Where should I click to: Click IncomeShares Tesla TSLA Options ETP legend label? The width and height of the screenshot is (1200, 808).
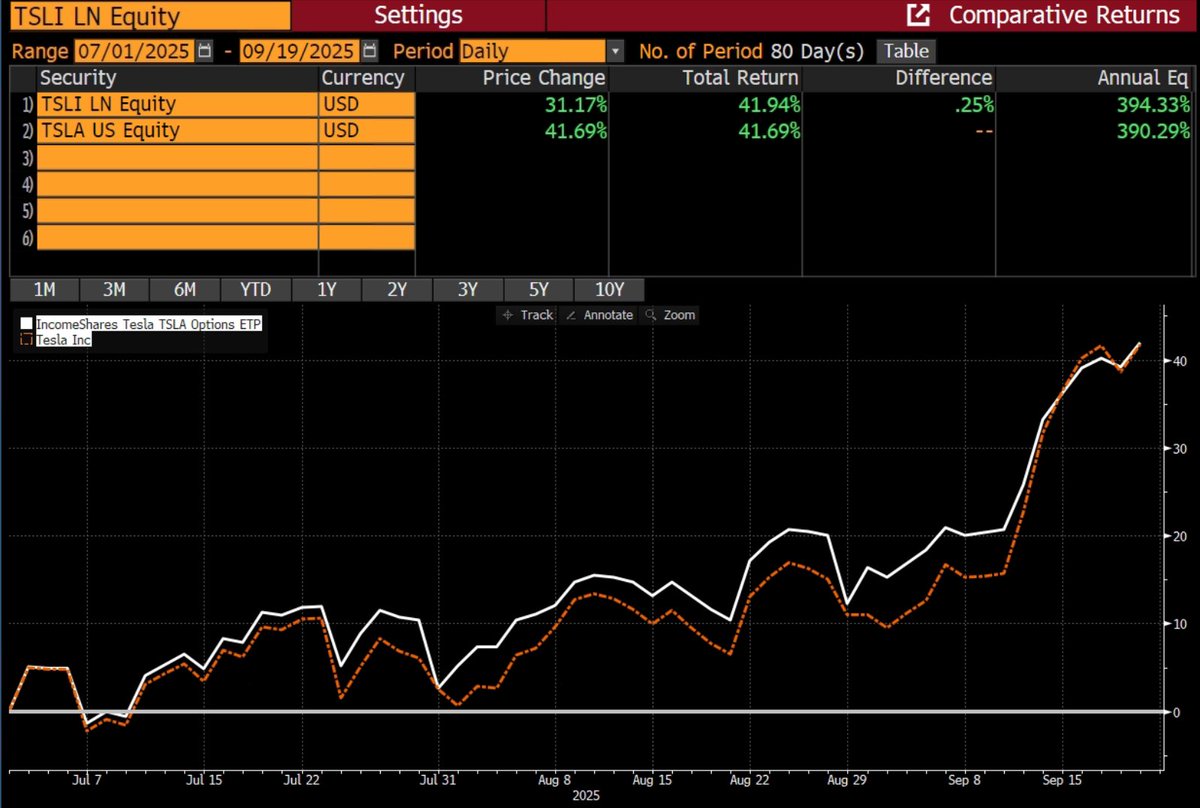pos(150,325)
